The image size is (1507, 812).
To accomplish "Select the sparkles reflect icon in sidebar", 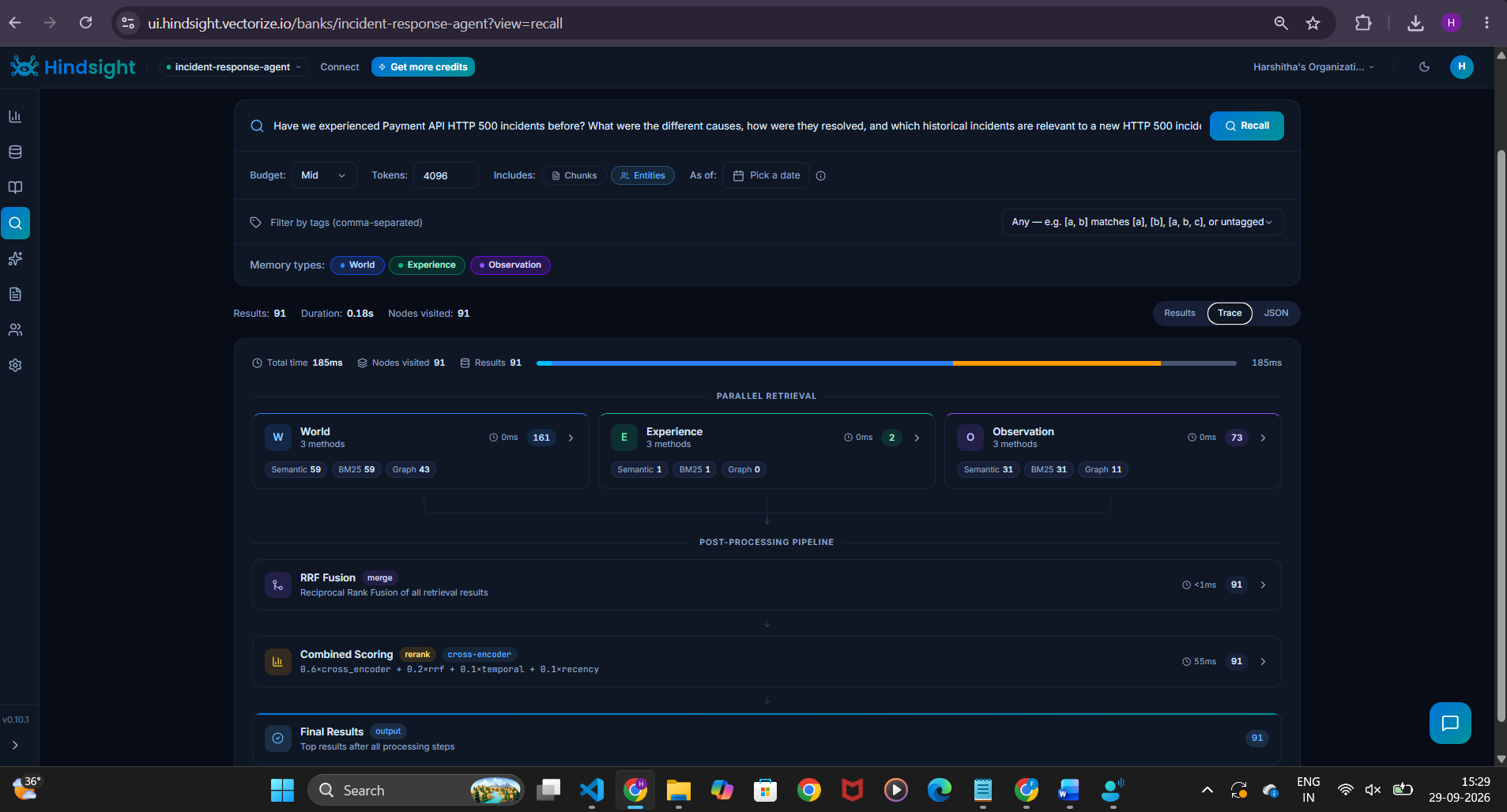I will pyautogui.click(x=15, y=258).
